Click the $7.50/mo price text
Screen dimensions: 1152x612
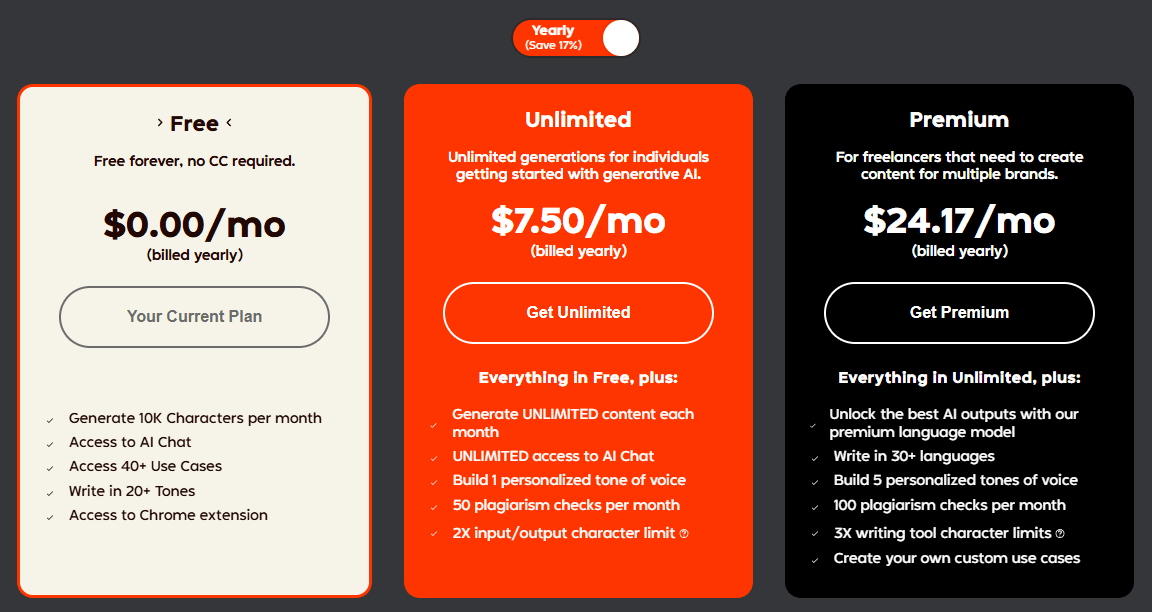pos(578,220)
